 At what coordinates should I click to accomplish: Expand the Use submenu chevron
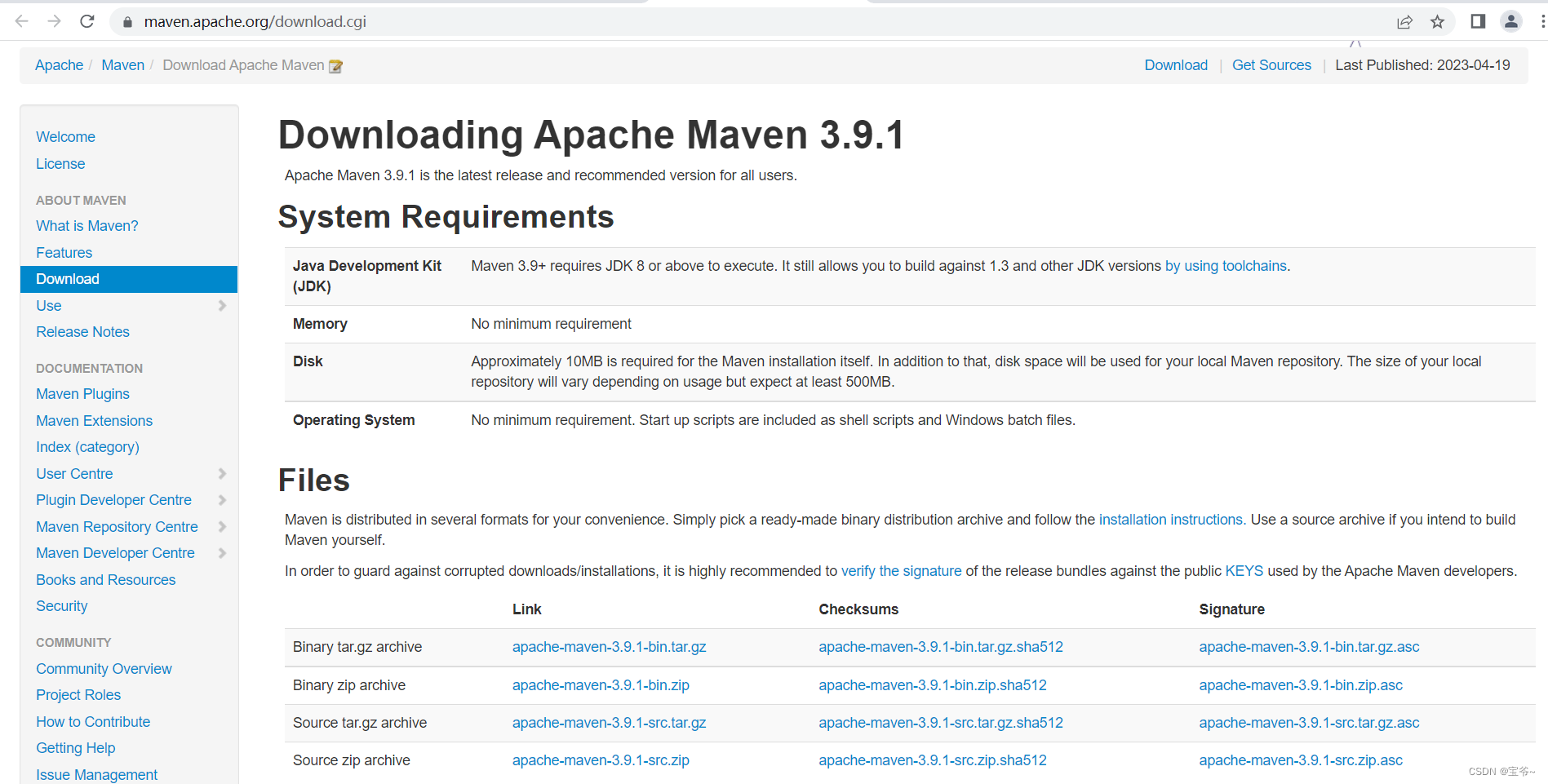click(x=222, y=305)
